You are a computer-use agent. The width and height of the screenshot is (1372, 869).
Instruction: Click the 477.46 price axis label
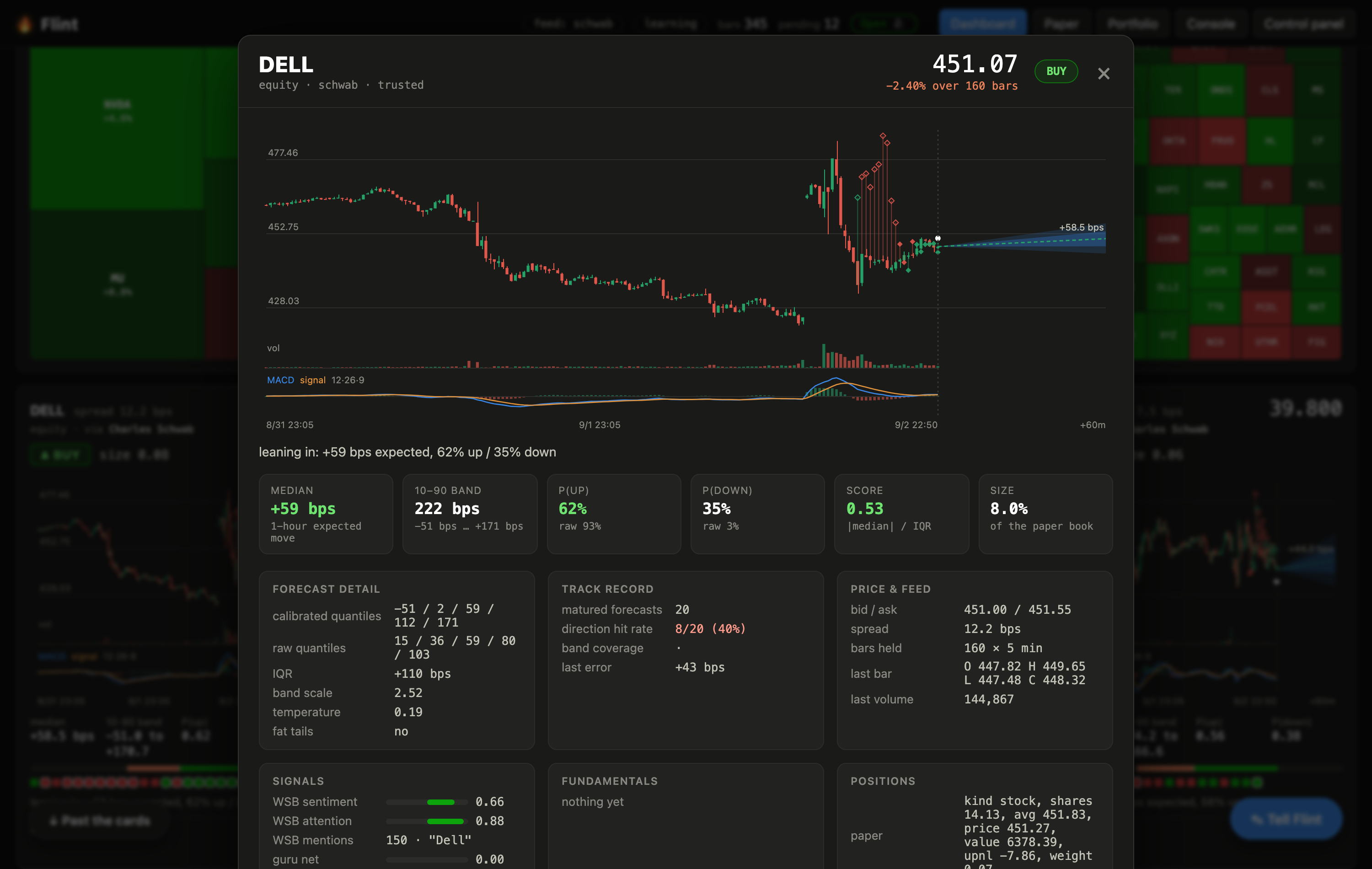(283, 153)
